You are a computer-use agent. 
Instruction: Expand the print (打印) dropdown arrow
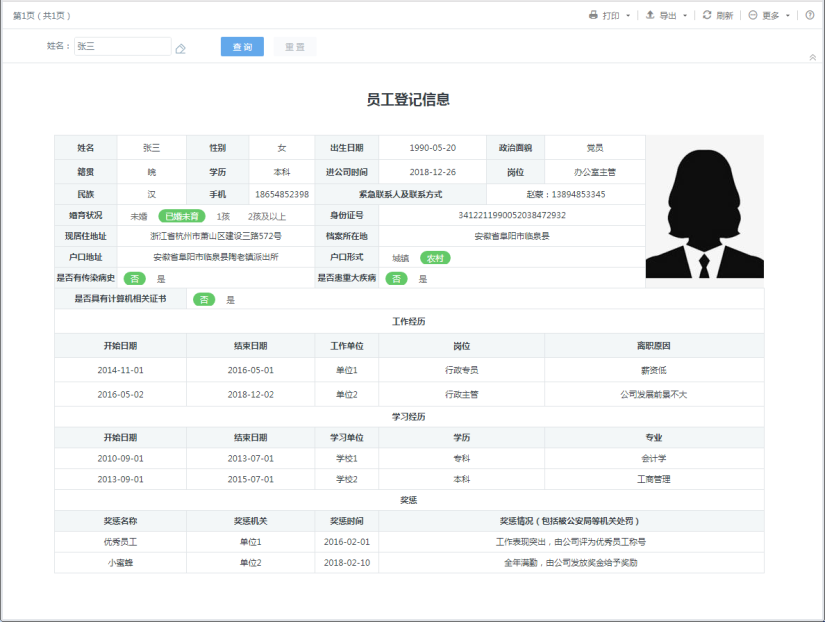click(628, 16)
